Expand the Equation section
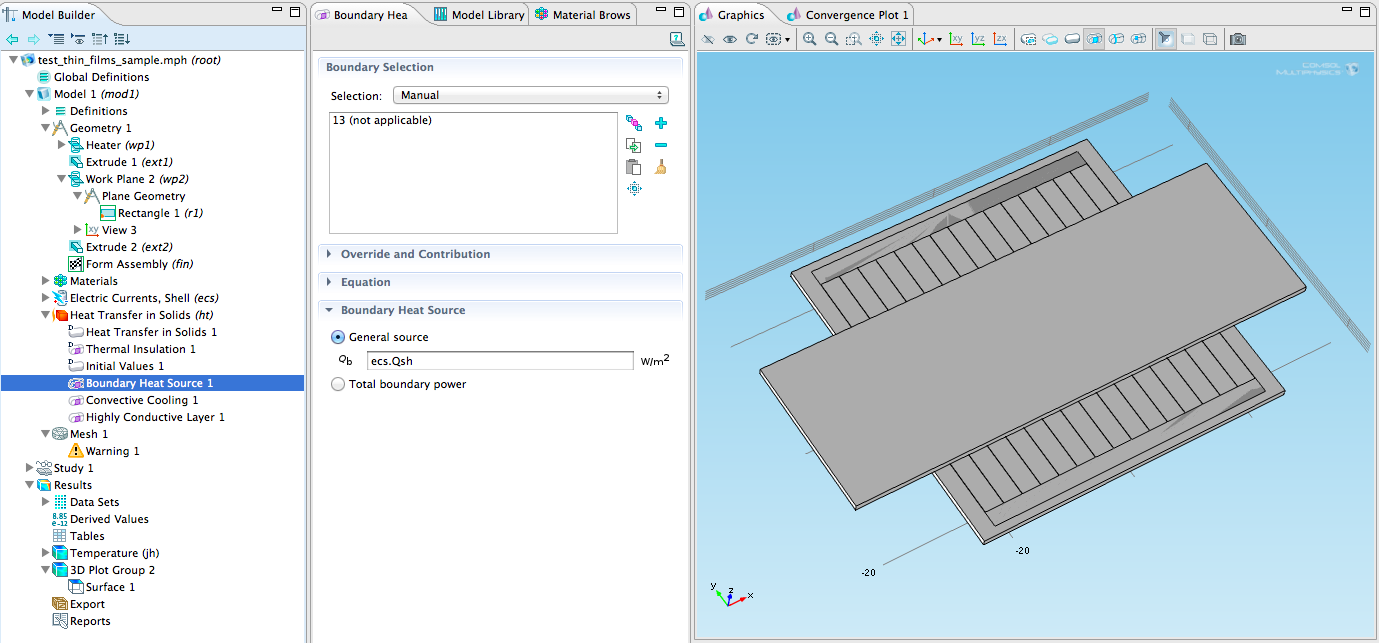Viewport: 1379px width, 643px height. [x=365, y=282]
